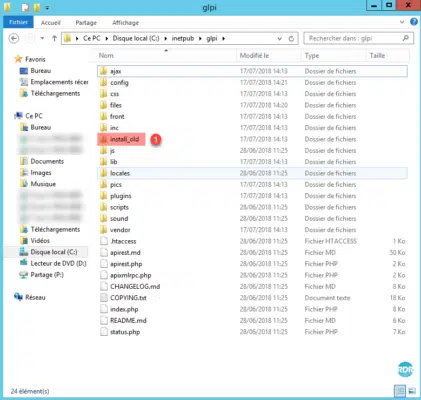
Task: Click inetpub breadcrumb segment
Action: 183,38
